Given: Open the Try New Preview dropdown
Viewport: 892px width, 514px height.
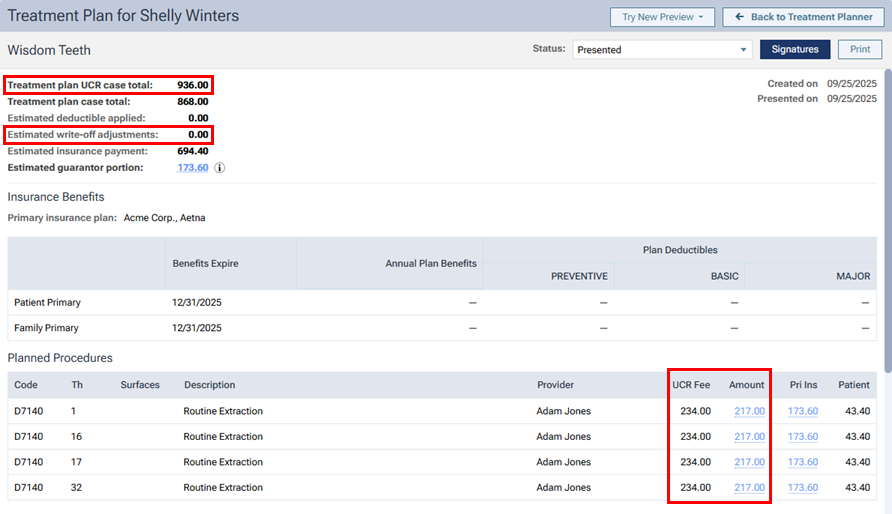Looking at the screenshot, I should click(x=662, y=17).
